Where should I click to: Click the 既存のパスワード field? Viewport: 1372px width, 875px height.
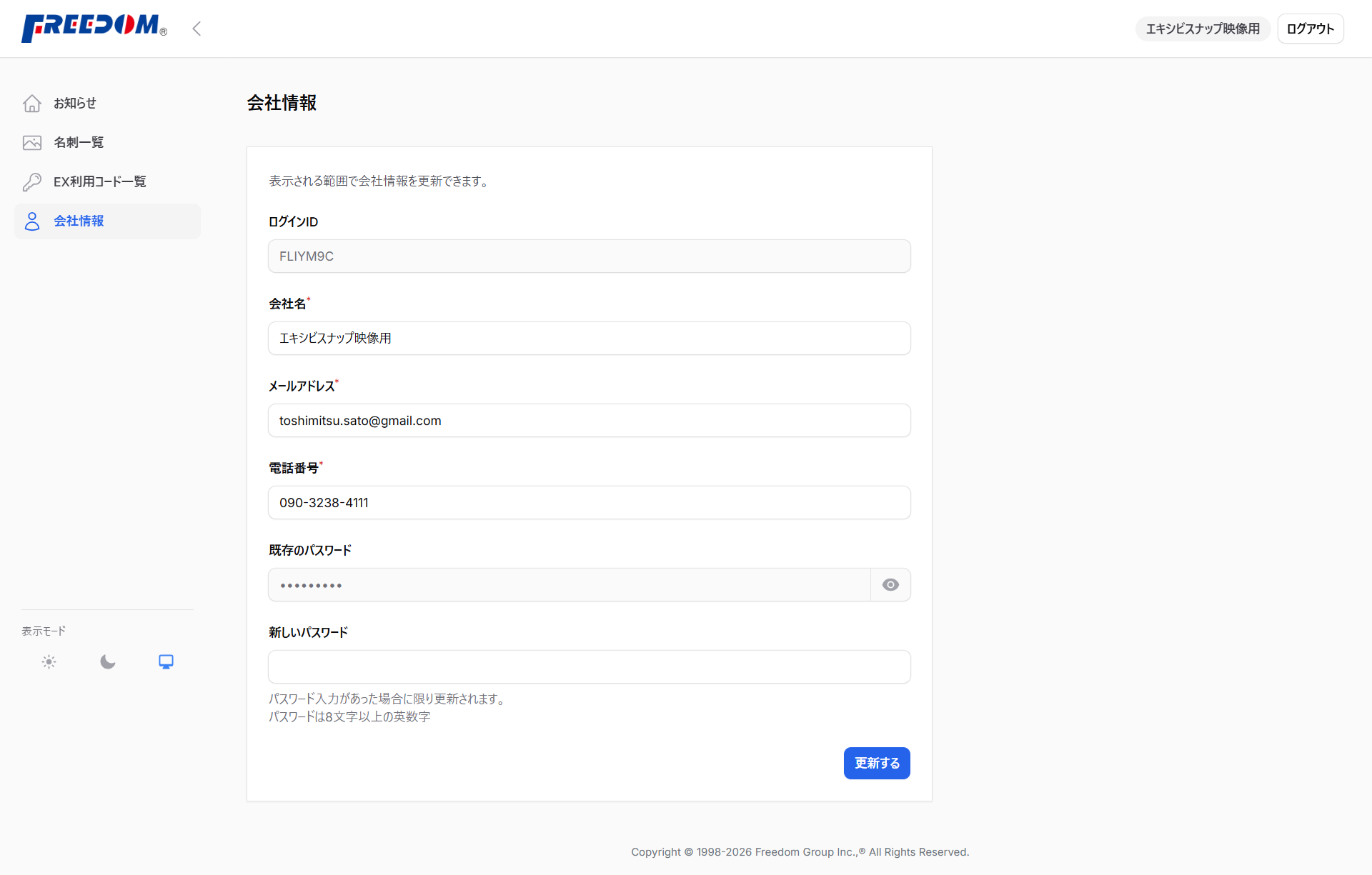coord(570,585)
